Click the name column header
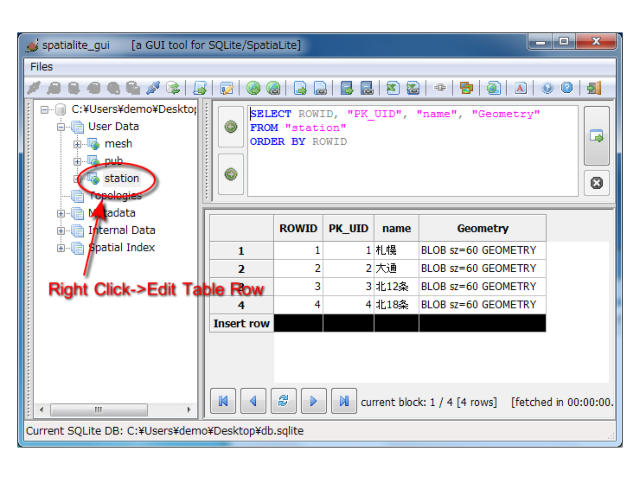 396,228
